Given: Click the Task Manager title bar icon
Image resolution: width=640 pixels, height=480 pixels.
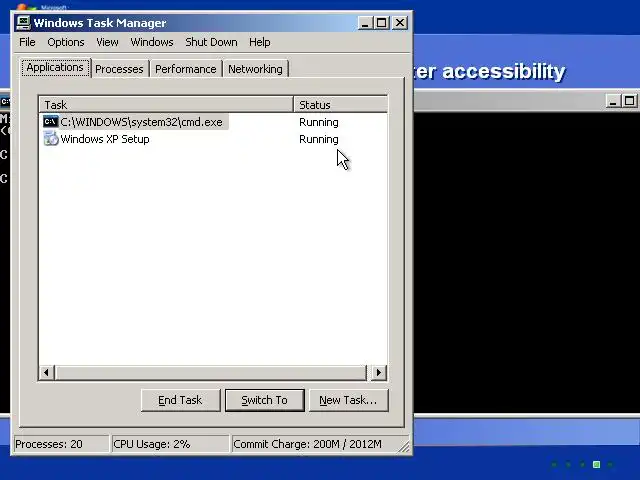Looking at the screenshot, I should coord(23,23).
